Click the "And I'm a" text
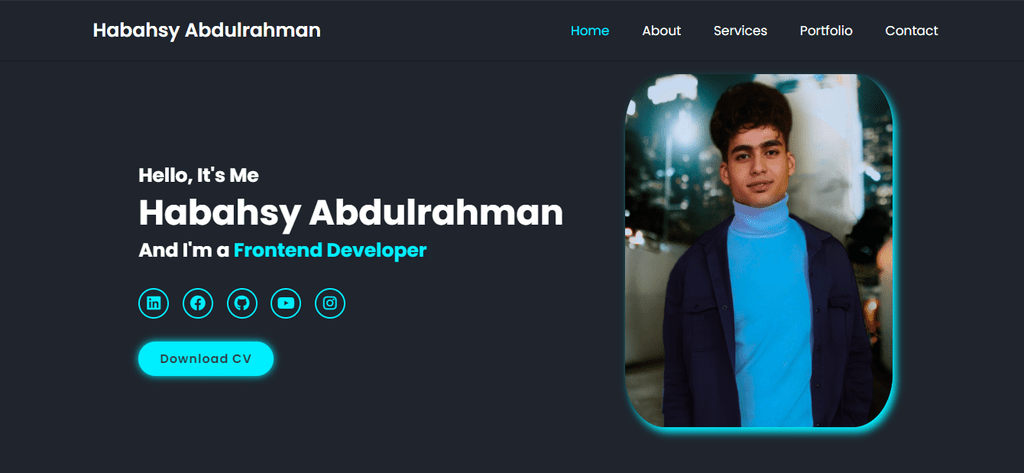The height and width of the screenshot is (473, 1024). (x=184, y=250)
